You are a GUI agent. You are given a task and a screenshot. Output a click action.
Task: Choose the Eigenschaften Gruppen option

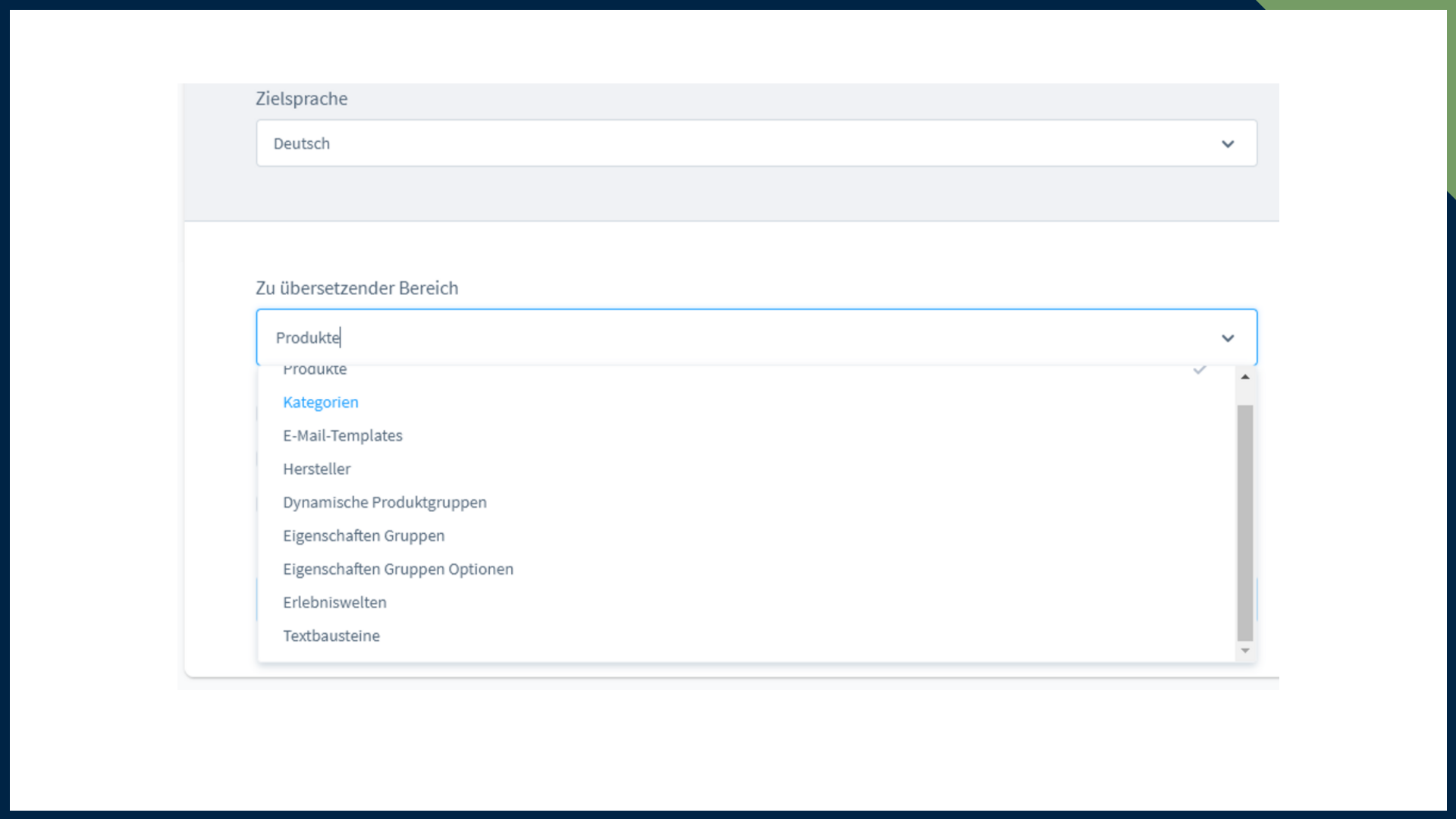coord(364,536)
